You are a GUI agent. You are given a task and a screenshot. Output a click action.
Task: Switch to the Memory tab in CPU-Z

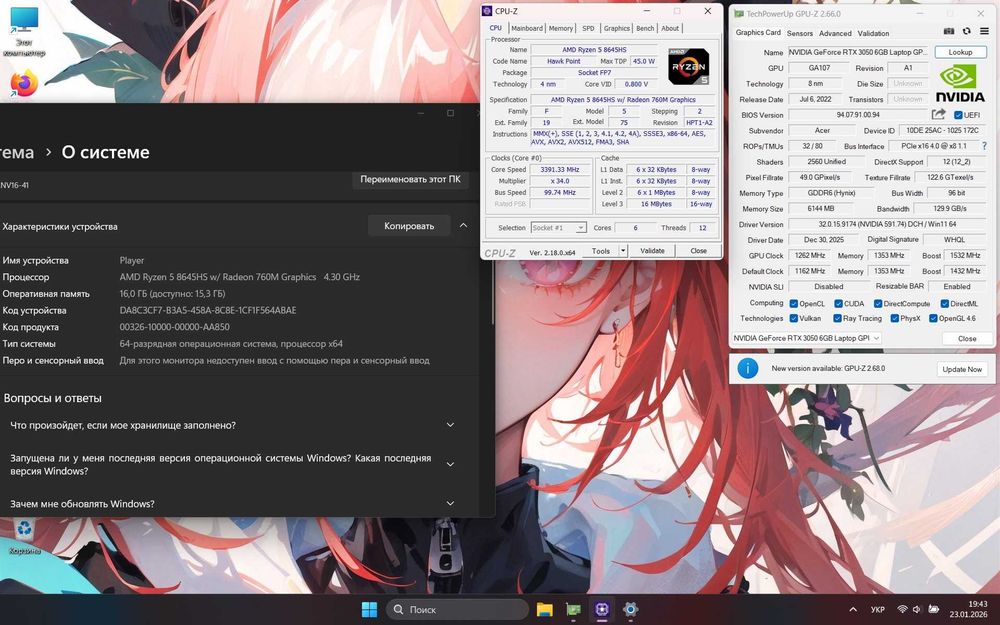561,28
